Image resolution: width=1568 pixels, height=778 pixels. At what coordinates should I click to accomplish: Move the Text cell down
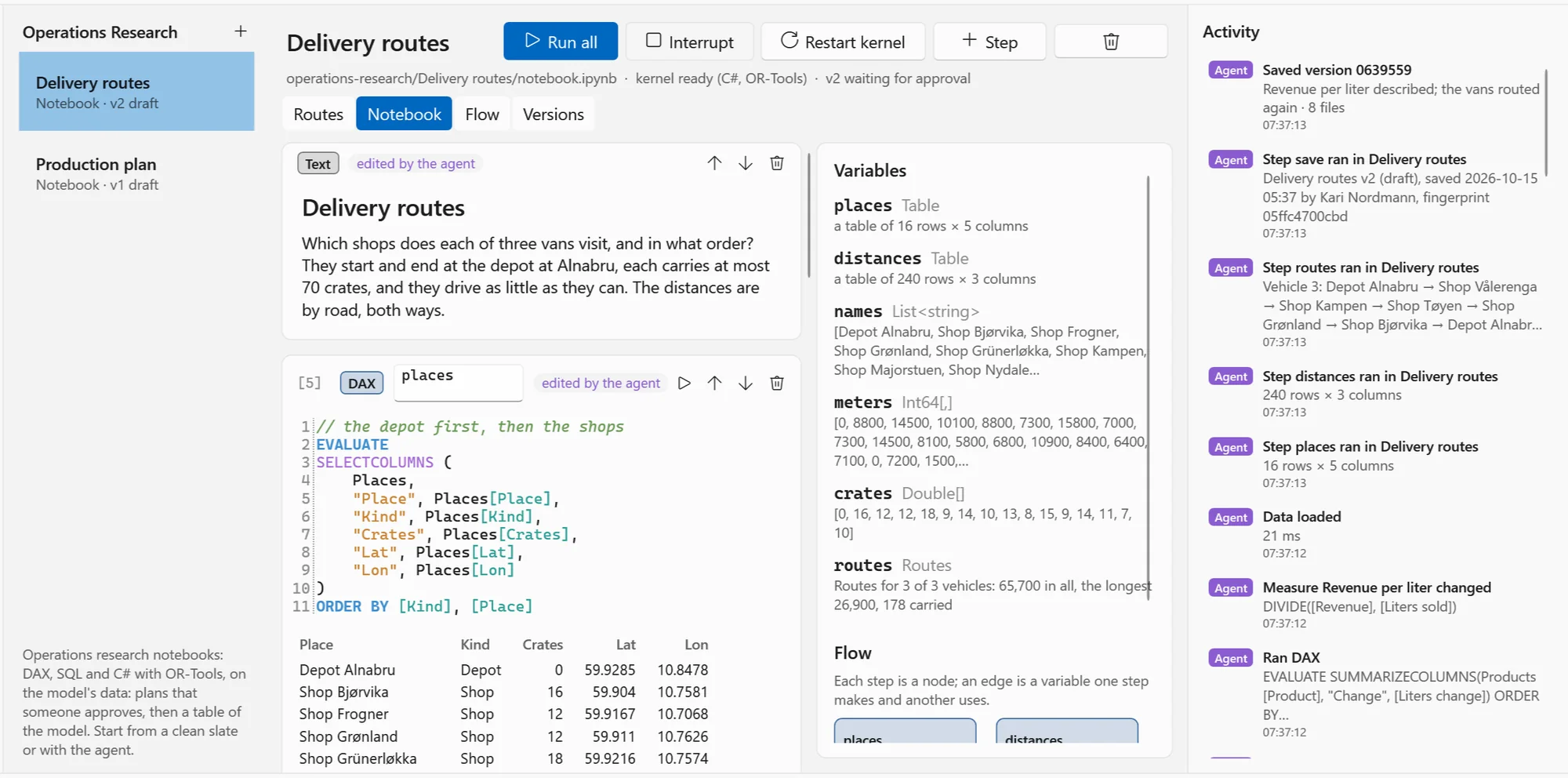coord(746,163)
